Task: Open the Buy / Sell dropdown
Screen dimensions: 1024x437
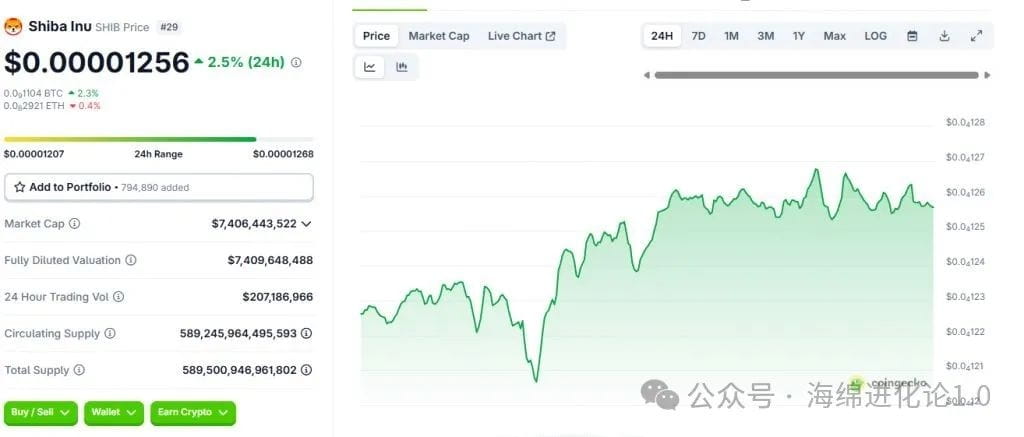Action: point(40,413)
